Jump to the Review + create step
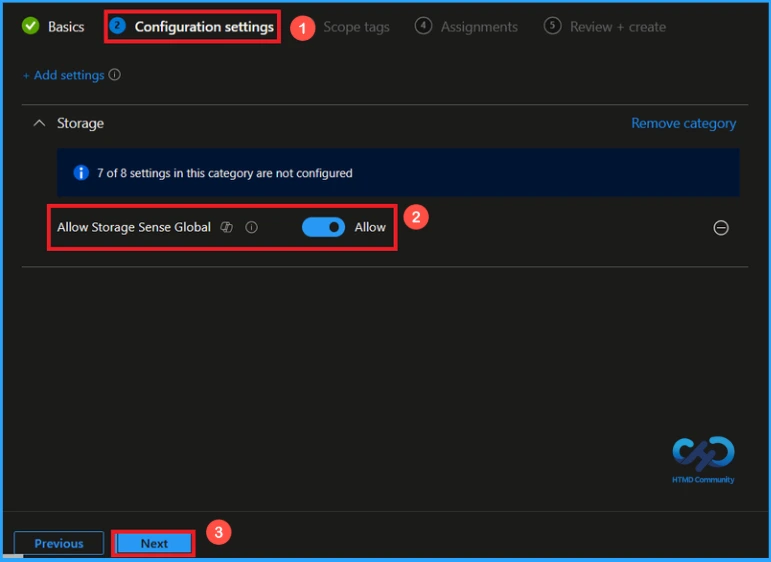 (618, 27)
